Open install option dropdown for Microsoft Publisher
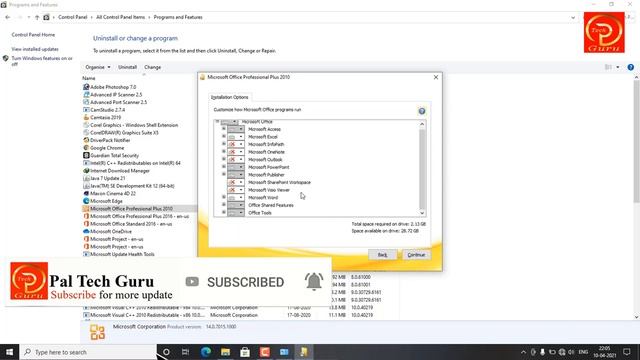The width and height of the screenshot is (640, 360). pyautogui.click(x=236, y=175)
